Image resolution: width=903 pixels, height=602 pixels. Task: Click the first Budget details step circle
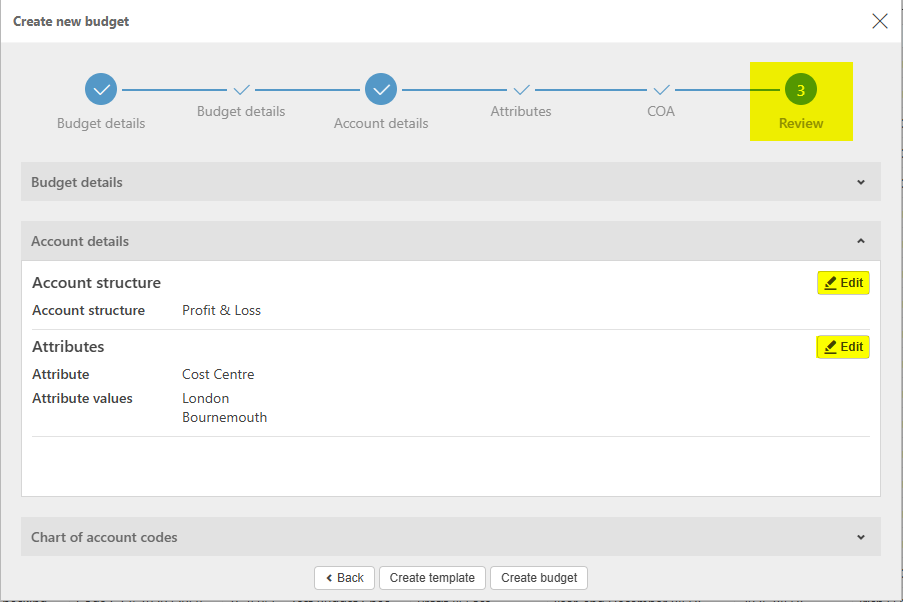pos(101,89)
